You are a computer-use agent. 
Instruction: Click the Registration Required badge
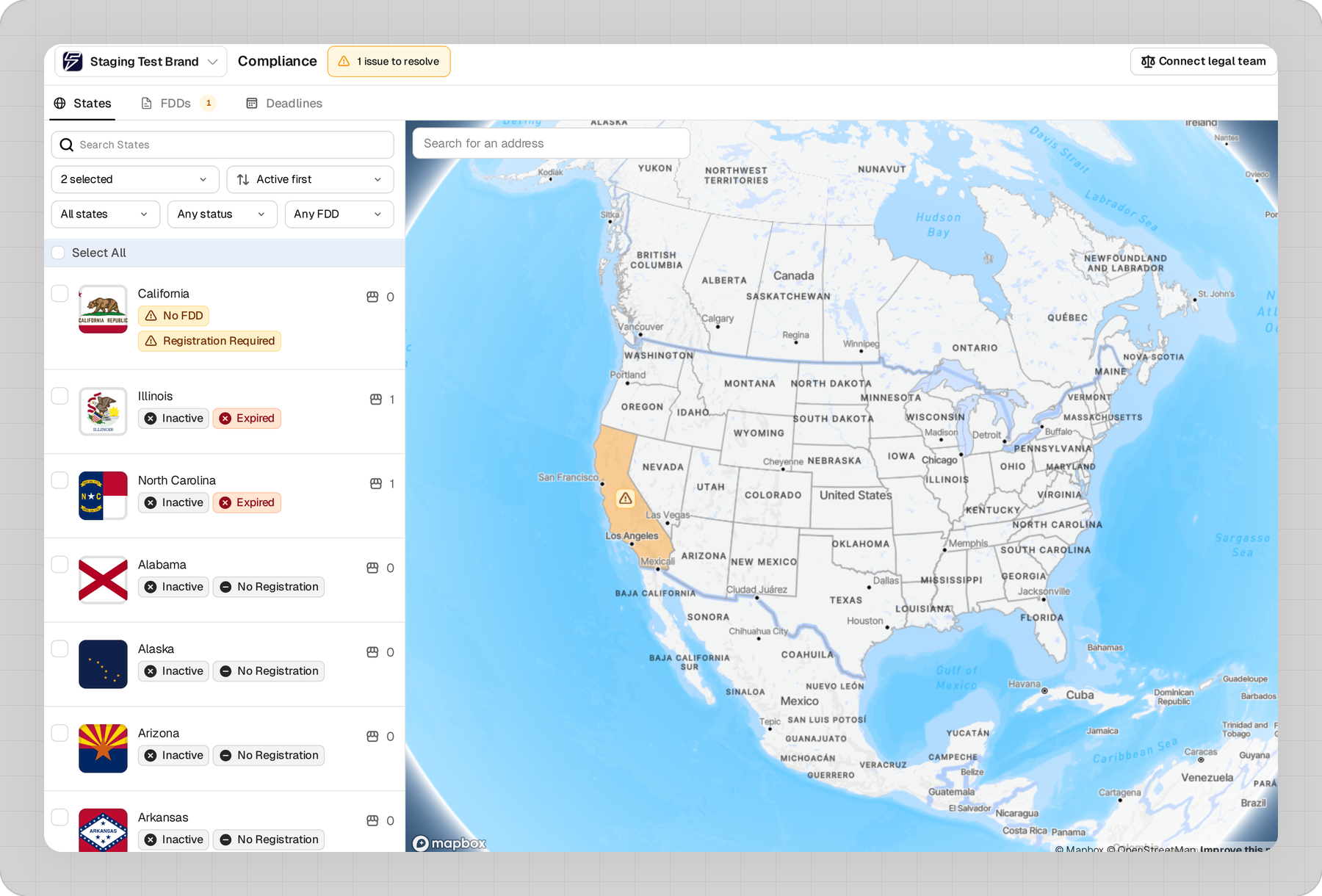pos(209,341)
